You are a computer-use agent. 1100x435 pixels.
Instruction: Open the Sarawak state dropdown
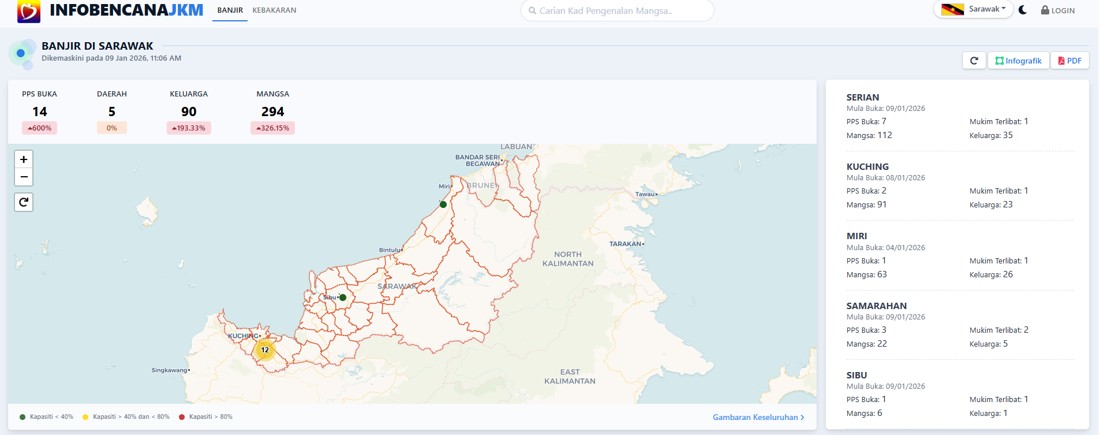pyautogui.click(x=974, y=10)
